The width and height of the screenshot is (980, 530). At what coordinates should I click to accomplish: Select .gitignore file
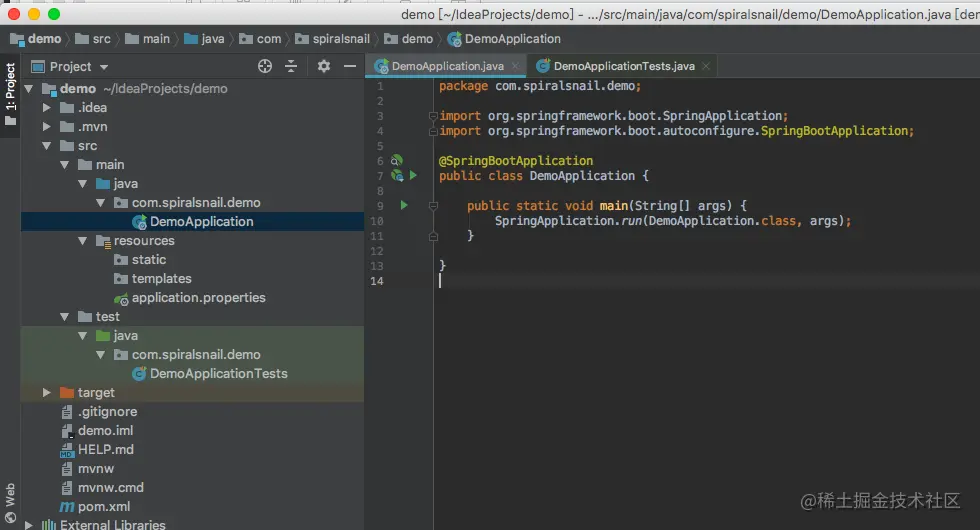coord(108,412)
